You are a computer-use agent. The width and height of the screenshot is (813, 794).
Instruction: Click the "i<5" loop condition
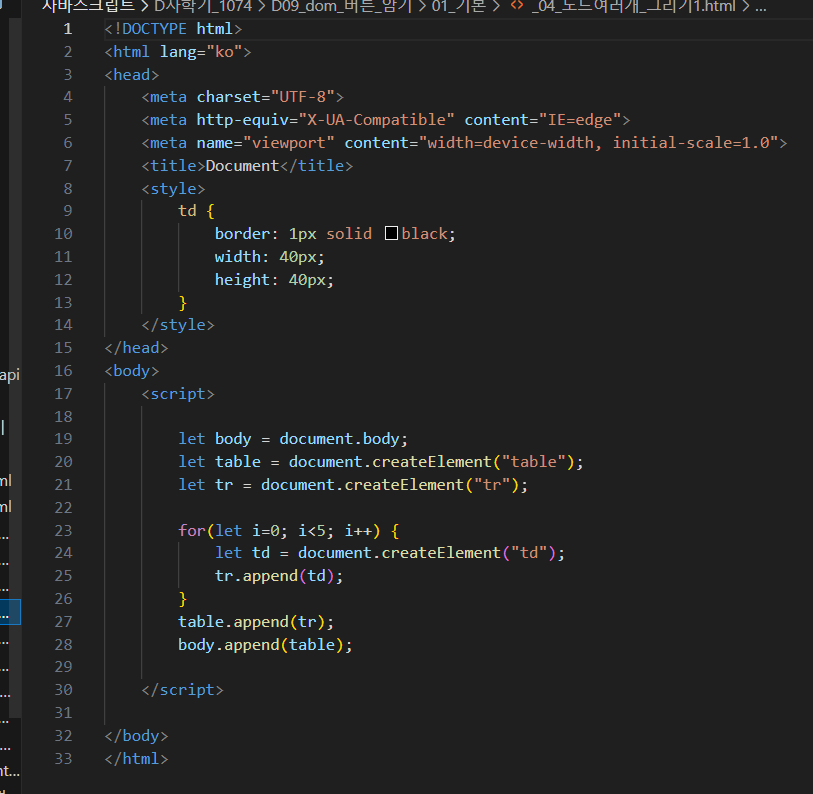coord(312,531)
